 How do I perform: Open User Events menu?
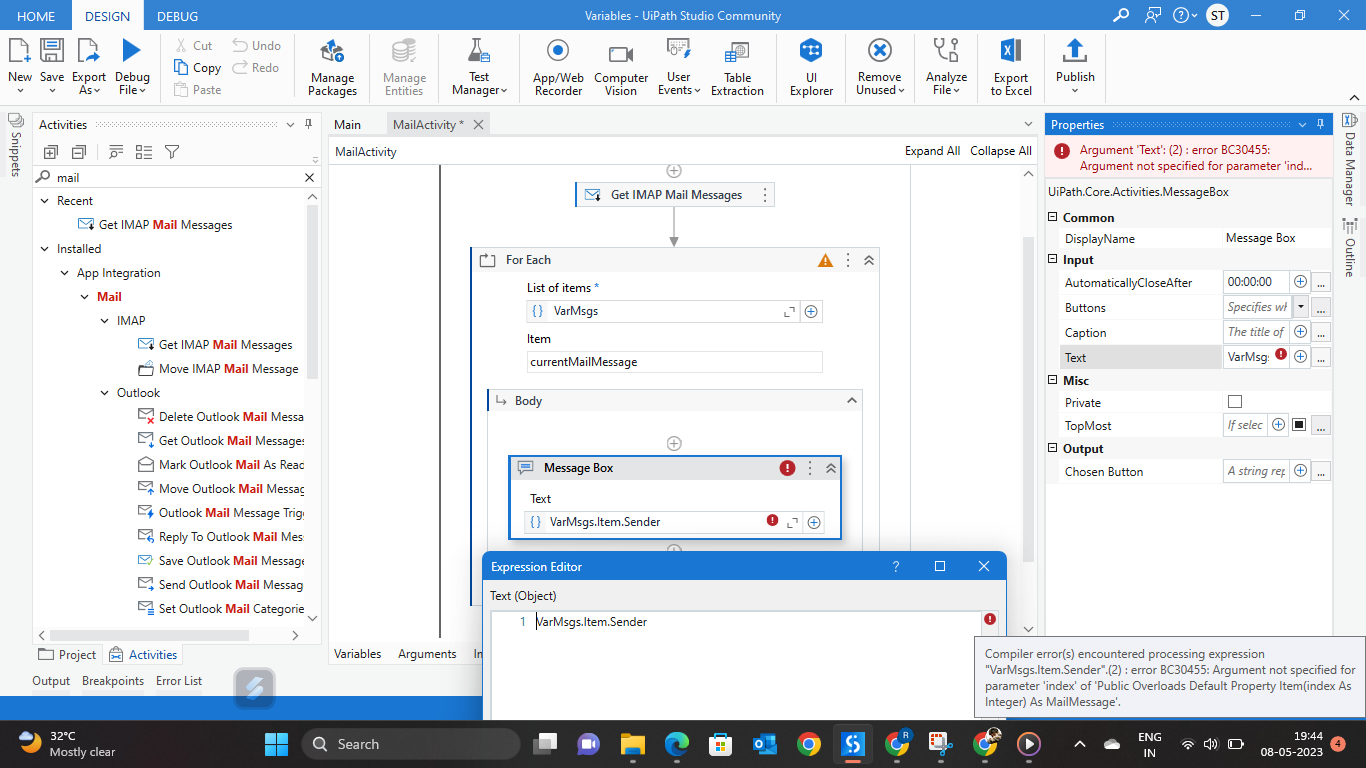tap(678, 68)
